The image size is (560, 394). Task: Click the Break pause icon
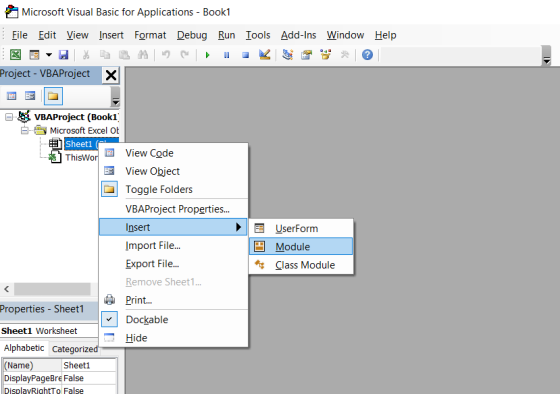coord(226,55)
